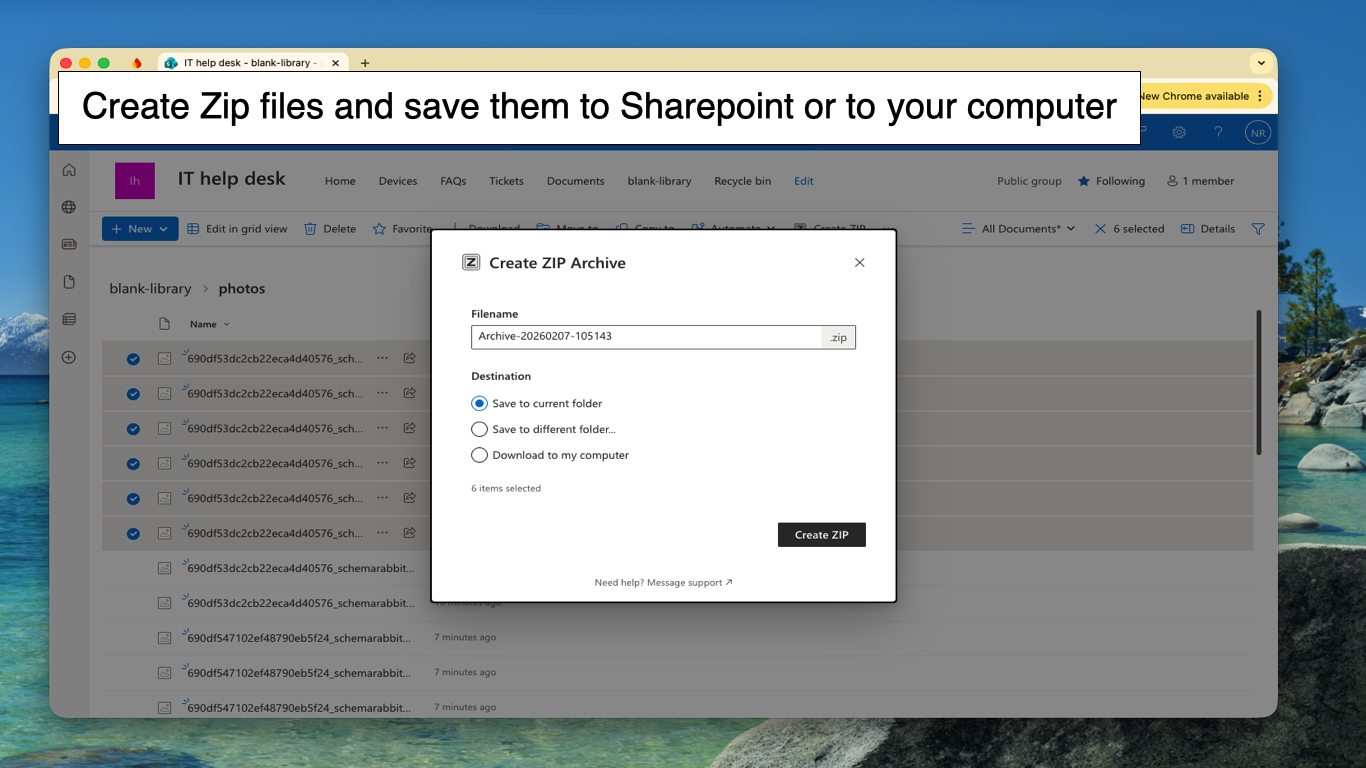Open the Recycle bin navigation item
This screenshot has width=1366, height=768.
[x=742, y=181]
